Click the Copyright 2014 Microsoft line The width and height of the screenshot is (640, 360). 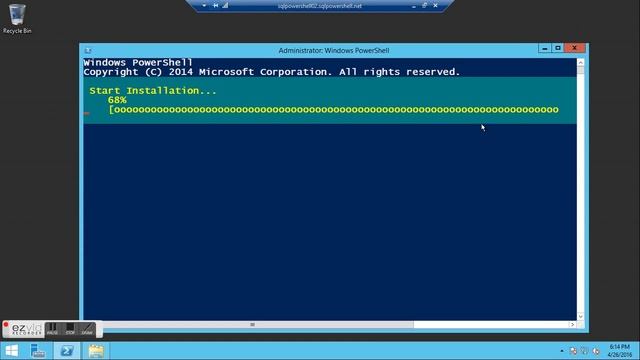tap(272, 72)
